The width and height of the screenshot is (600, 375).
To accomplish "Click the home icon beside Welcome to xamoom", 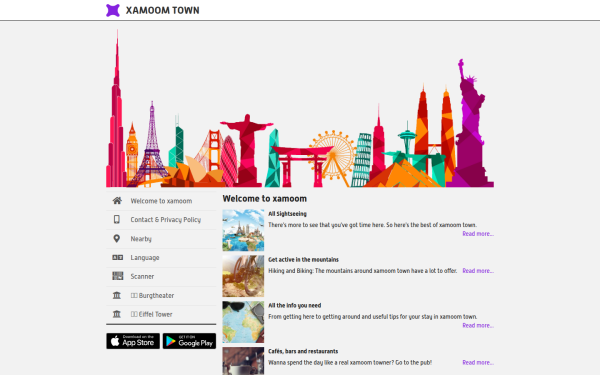I will 117,201.
